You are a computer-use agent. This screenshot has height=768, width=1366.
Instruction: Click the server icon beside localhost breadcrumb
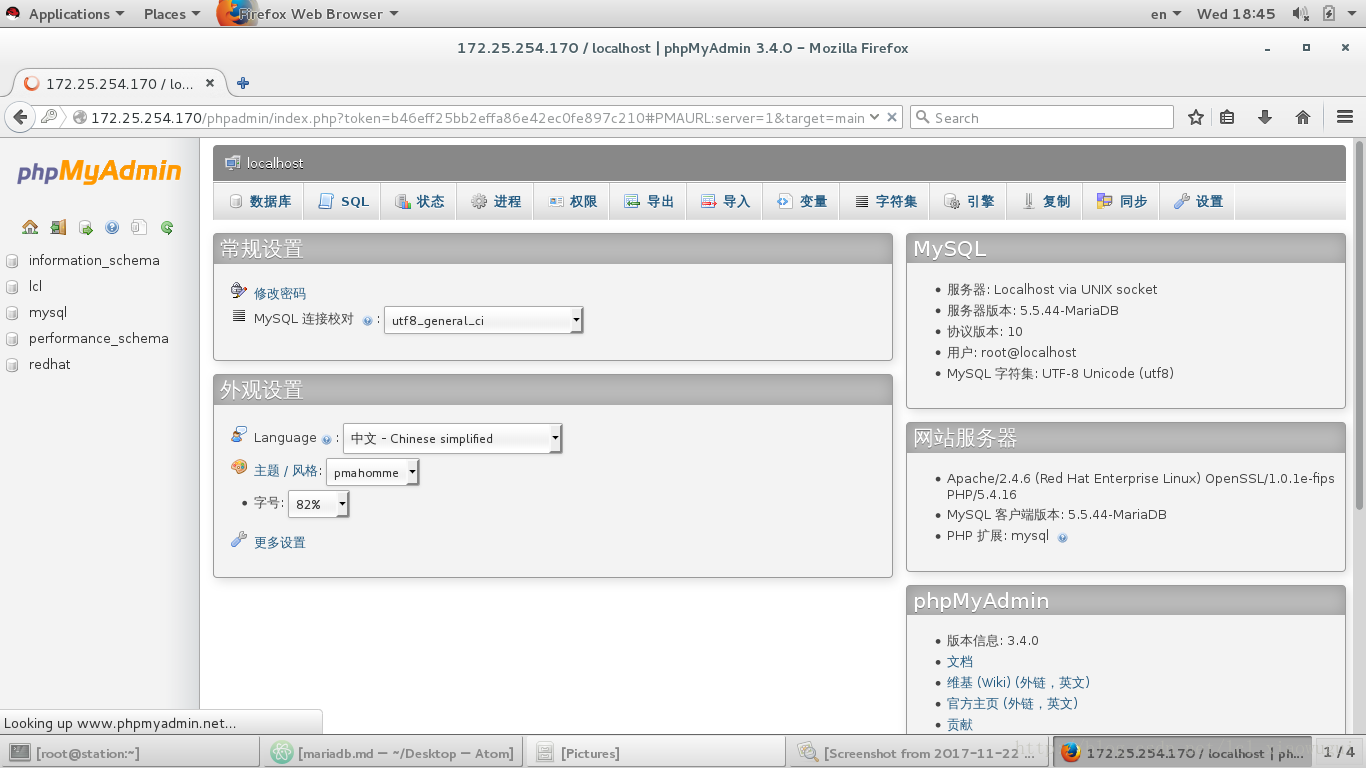(x=232, y=163)
